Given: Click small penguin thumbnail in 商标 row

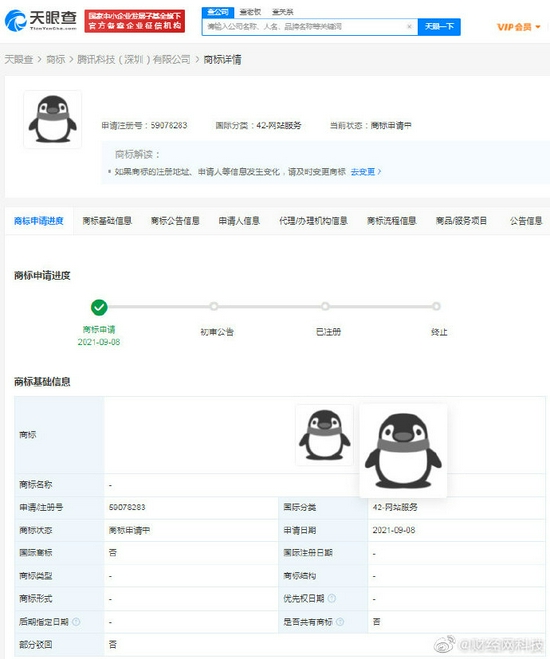Looking at the screenshot, I should pos(324,435).
